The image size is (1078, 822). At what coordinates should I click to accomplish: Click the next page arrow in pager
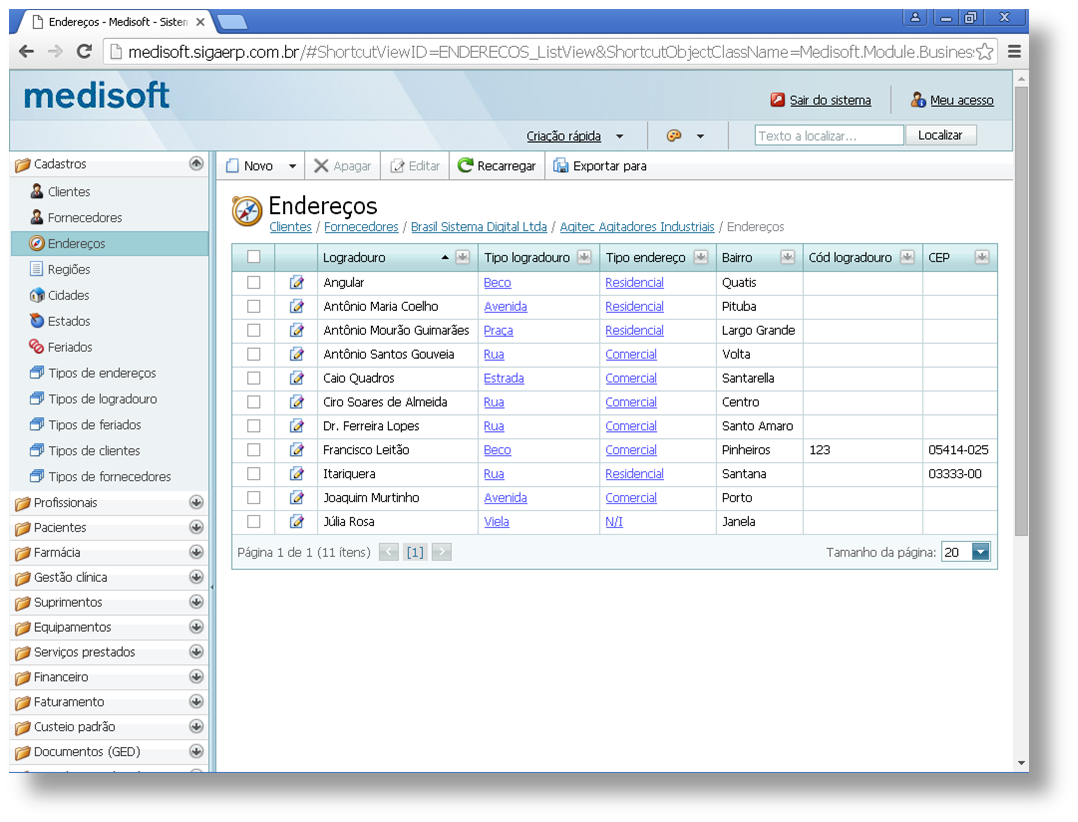click(441, 552)
